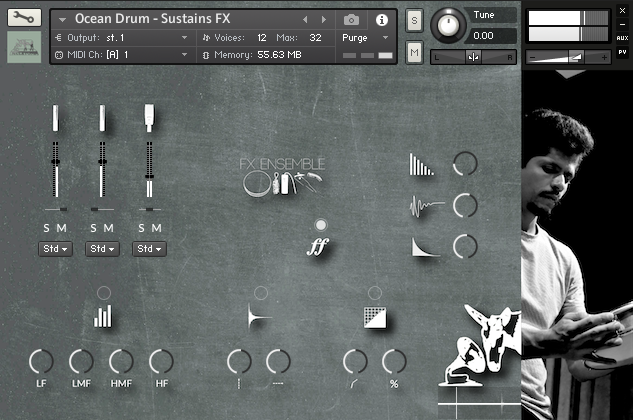Click the bull and gramophone logo
This screenshot has width=633, height=420.
[480, 346]
